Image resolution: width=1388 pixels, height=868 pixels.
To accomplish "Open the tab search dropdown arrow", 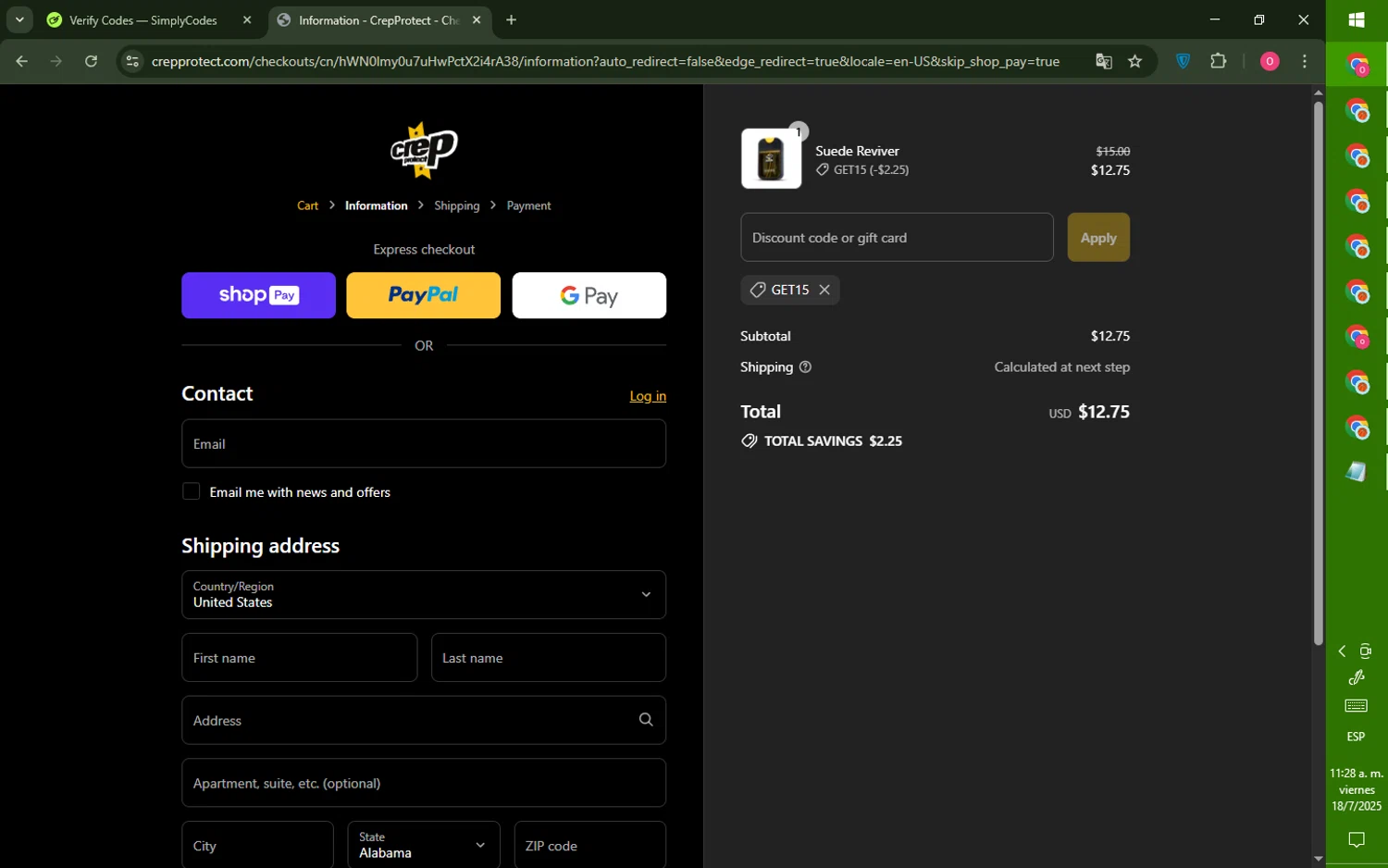I will 19,19.
